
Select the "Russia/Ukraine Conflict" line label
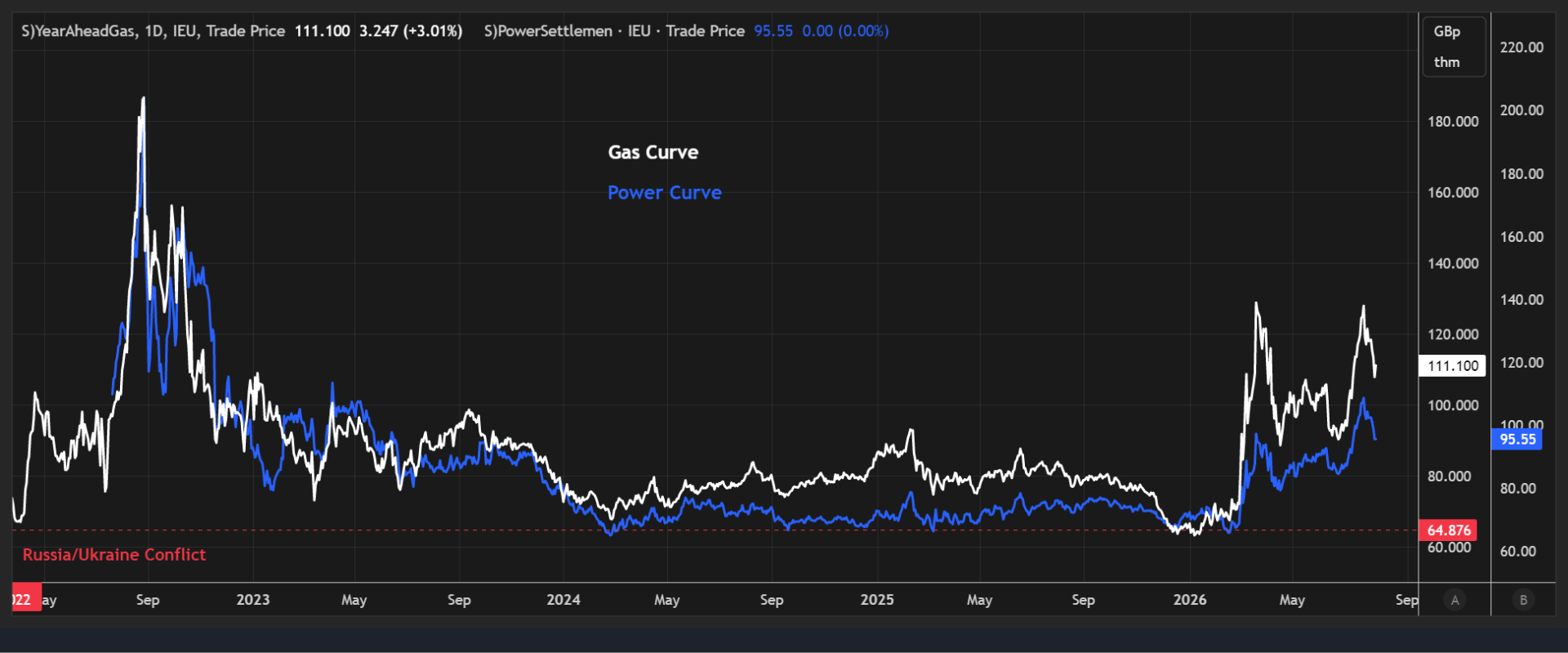tap(114, 555)
